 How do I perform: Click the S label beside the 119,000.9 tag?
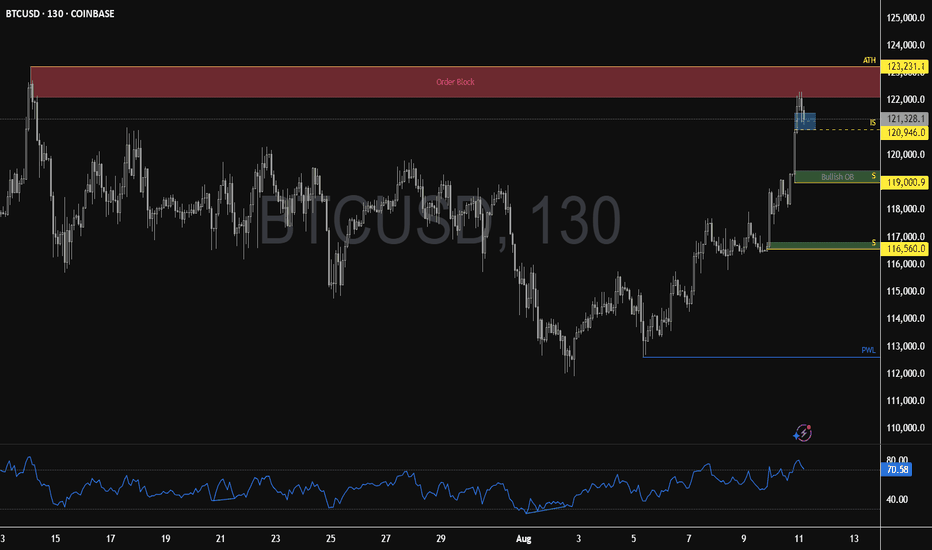874,176
